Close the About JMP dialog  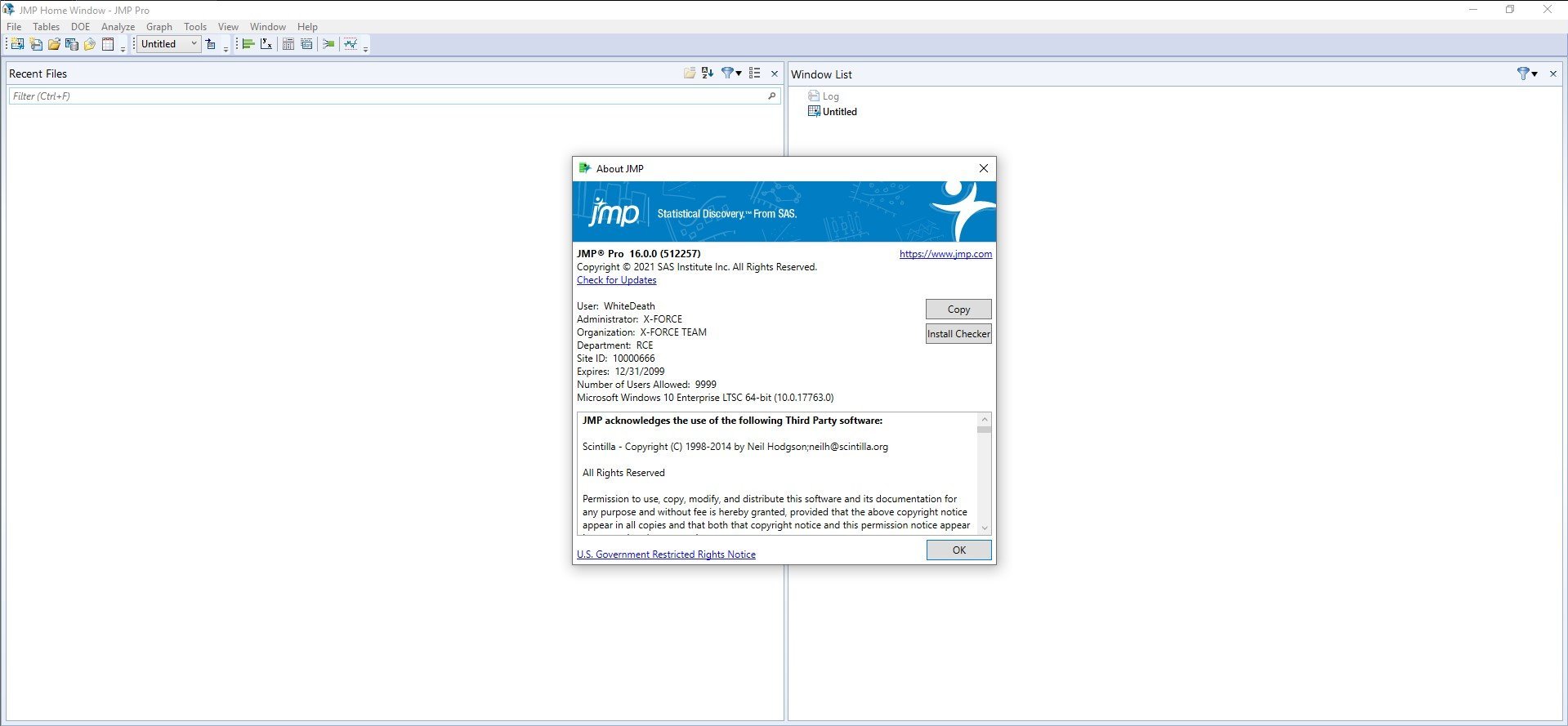(x=984, y=168)
